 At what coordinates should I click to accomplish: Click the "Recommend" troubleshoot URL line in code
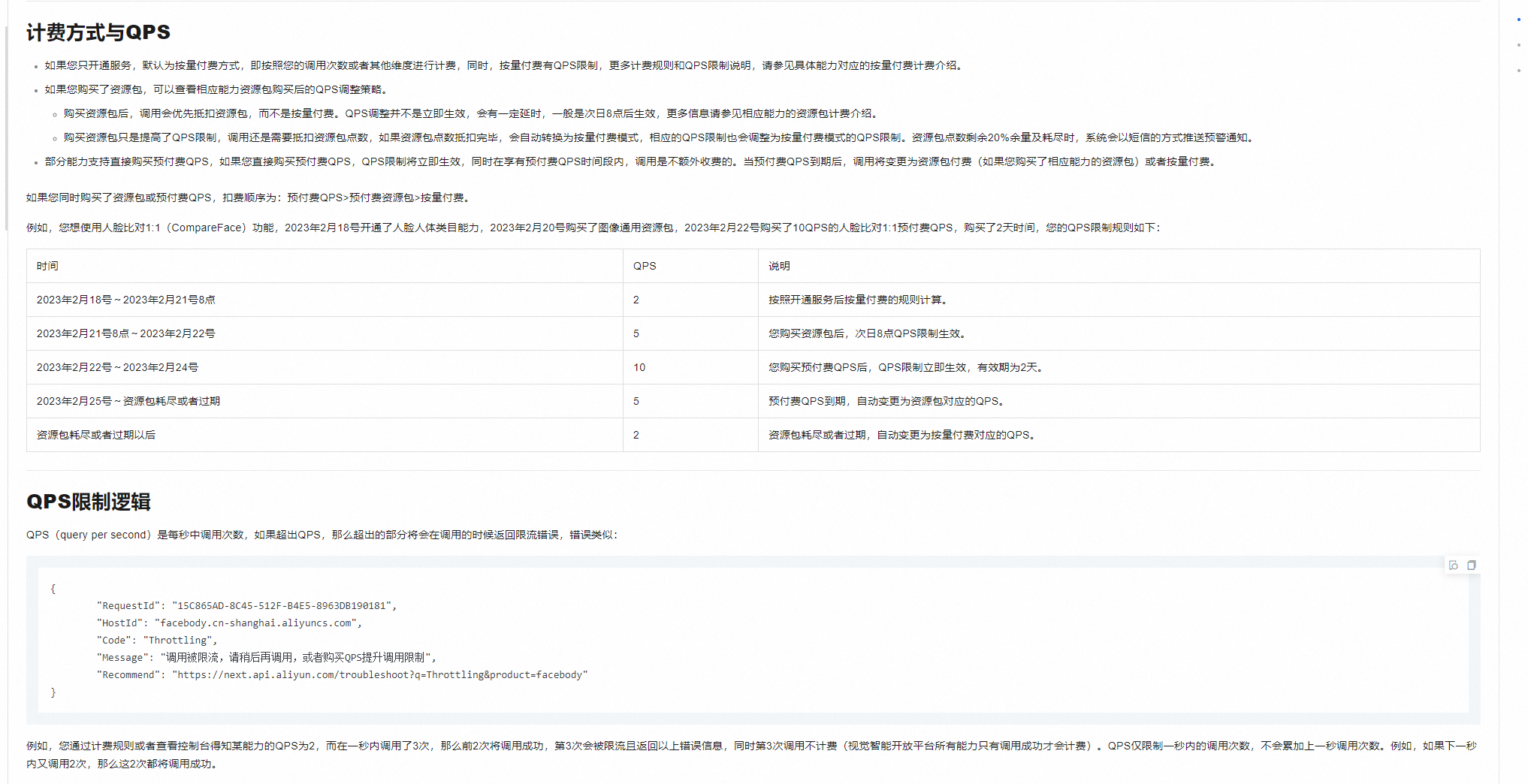click(x=342, y=675)
